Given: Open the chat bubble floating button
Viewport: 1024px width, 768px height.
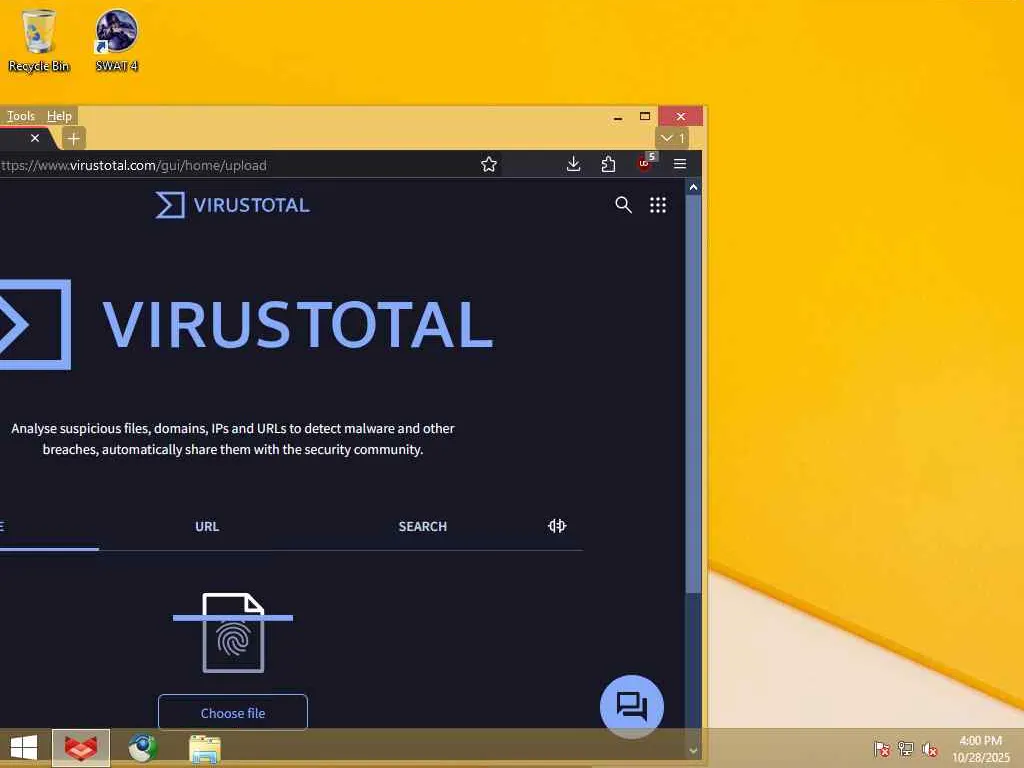Looking at the screenshot, I should 632,707.
